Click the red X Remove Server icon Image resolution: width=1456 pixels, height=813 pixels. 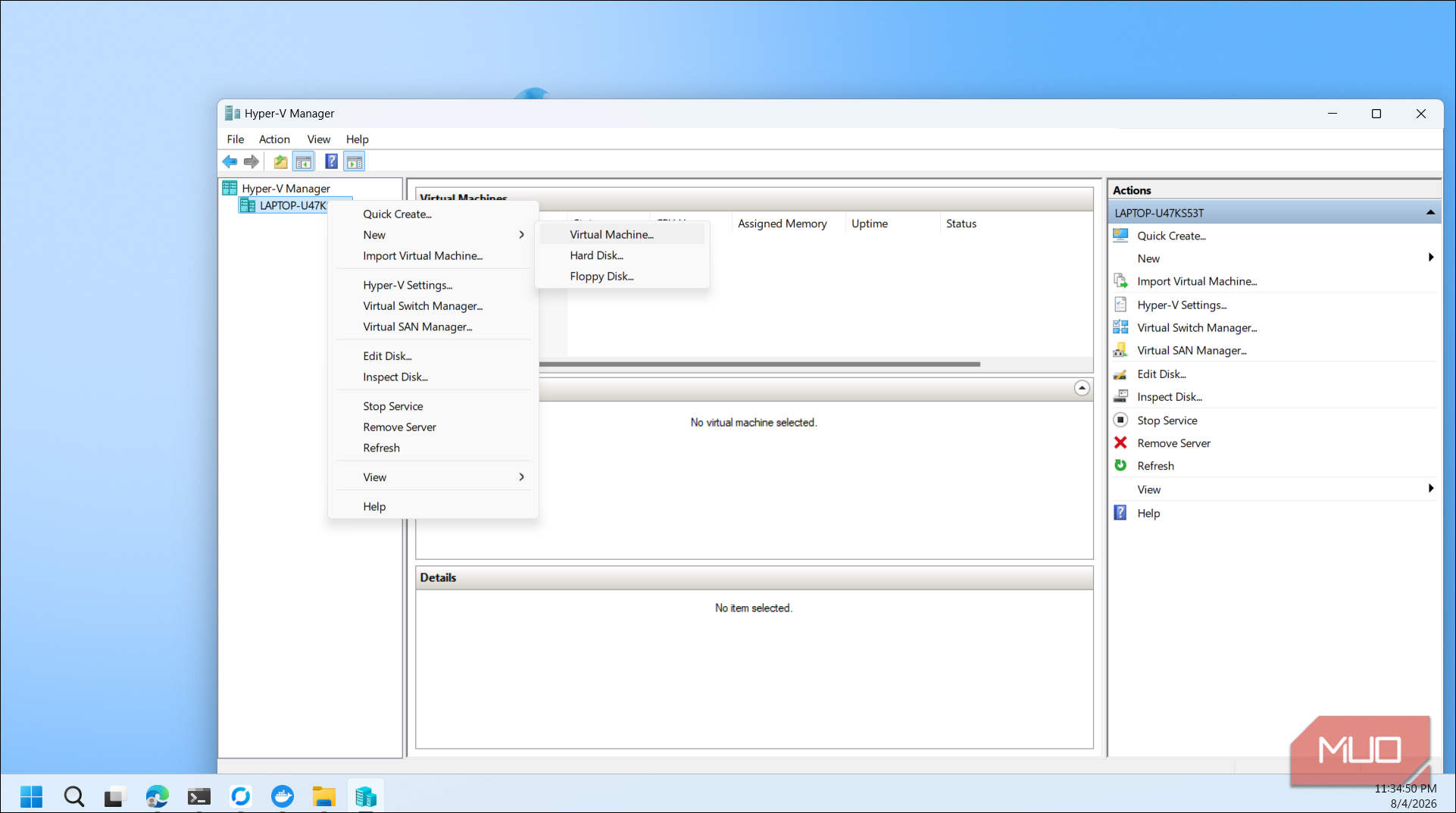[1120, 442]
